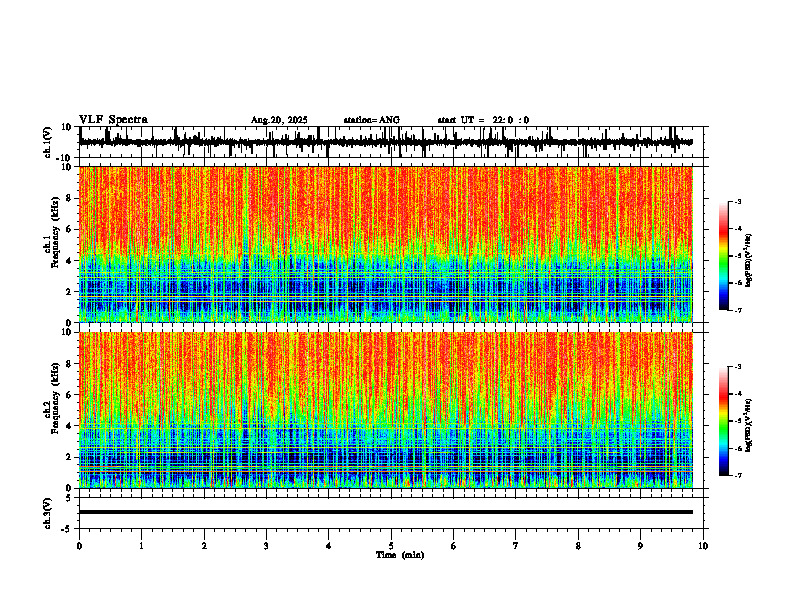Click the '-3' tick on ch.2 colorbar
Screen dimensions: 792x612
738,367
